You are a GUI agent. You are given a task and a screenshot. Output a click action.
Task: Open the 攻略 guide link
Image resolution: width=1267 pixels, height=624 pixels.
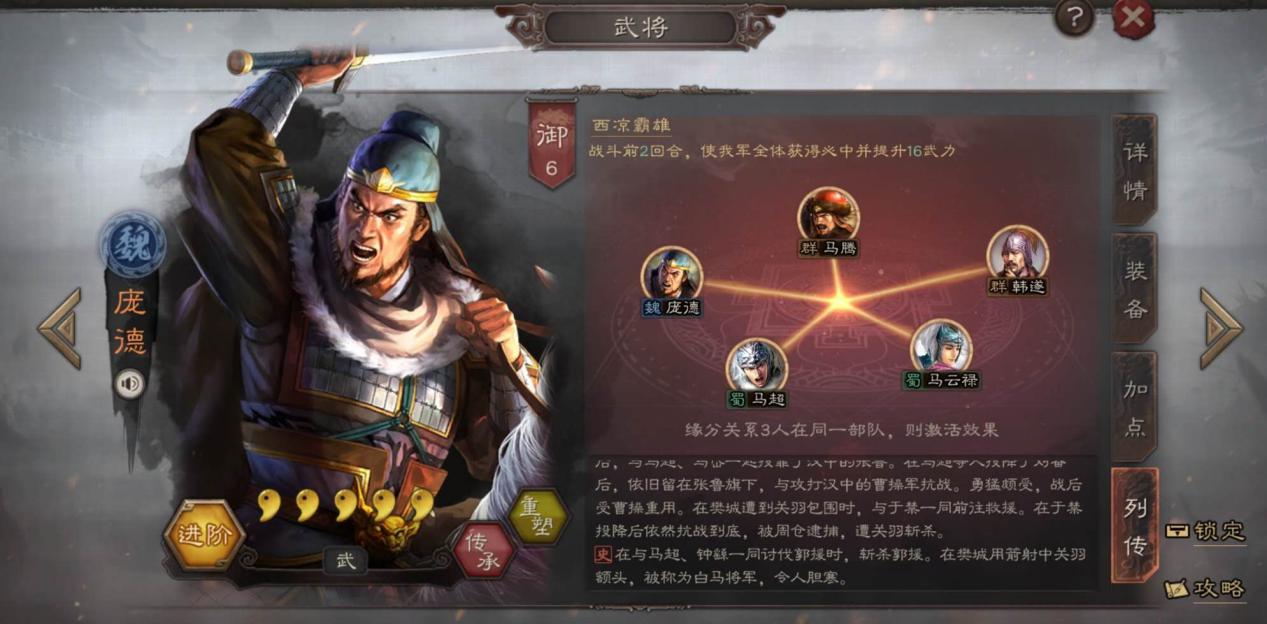(x=1205, y=588)
